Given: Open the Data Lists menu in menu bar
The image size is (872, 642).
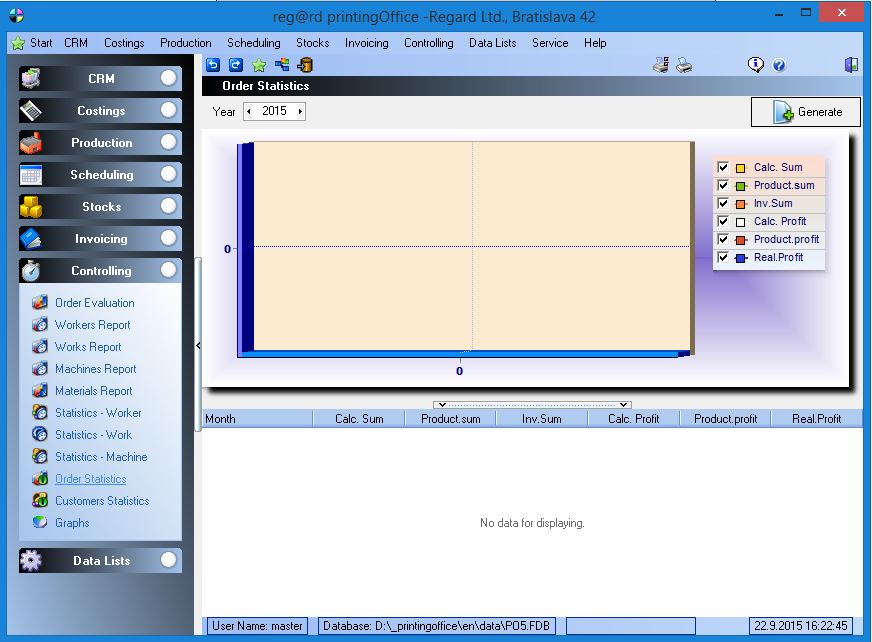Looking at the screenshot, I should (x=492, y=43).
